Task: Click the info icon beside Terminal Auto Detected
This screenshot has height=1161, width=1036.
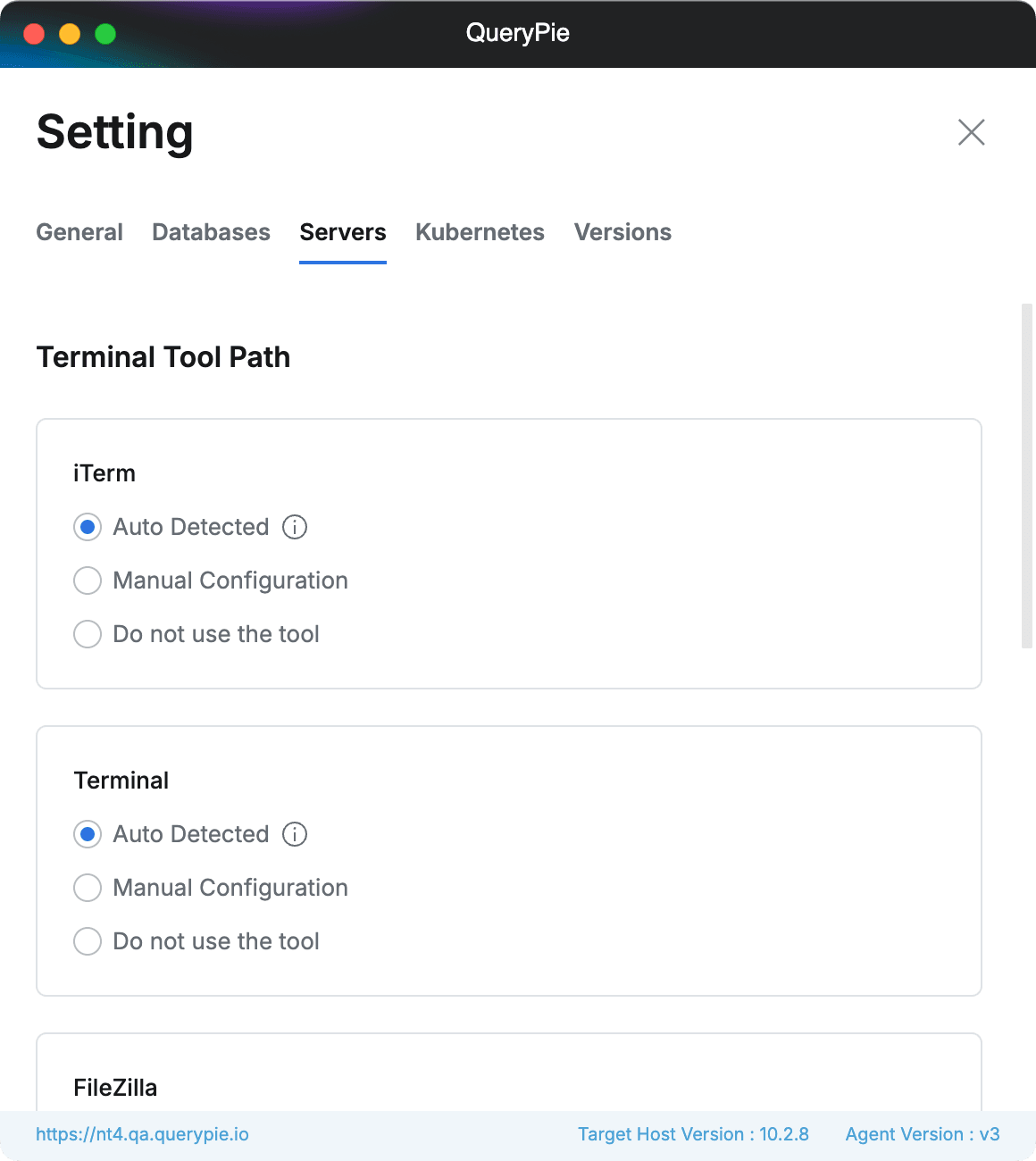Action: point(295,834)
